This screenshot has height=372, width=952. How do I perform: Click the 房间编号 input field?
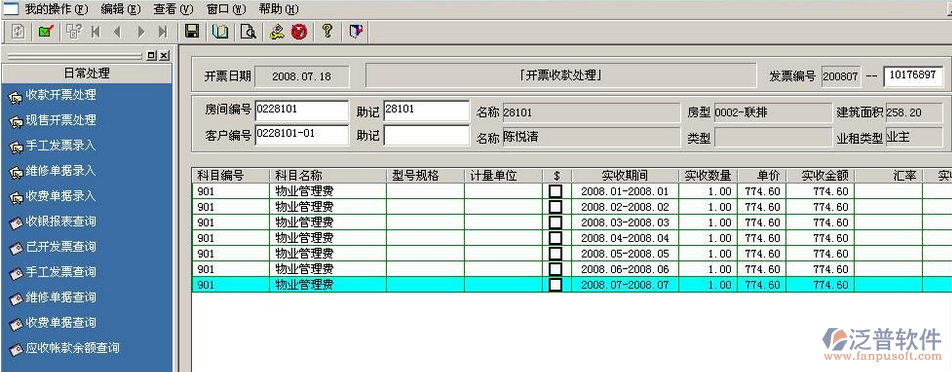[302, 110]
